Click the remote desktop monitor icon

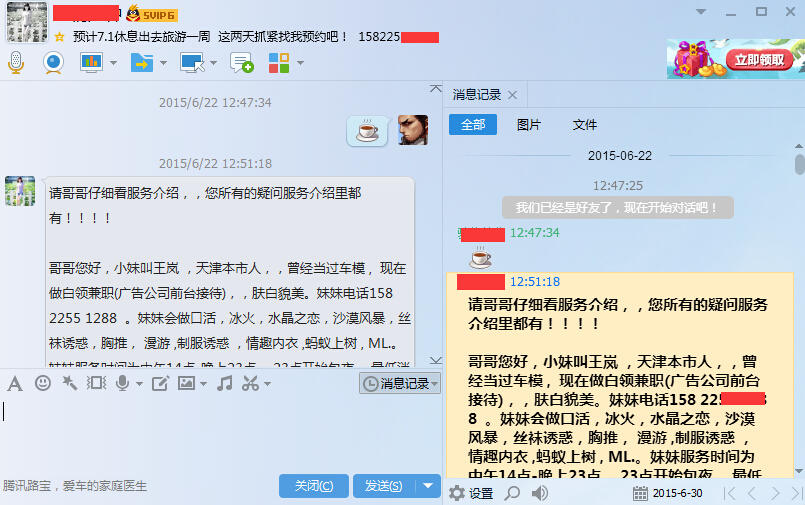point(192,63)
